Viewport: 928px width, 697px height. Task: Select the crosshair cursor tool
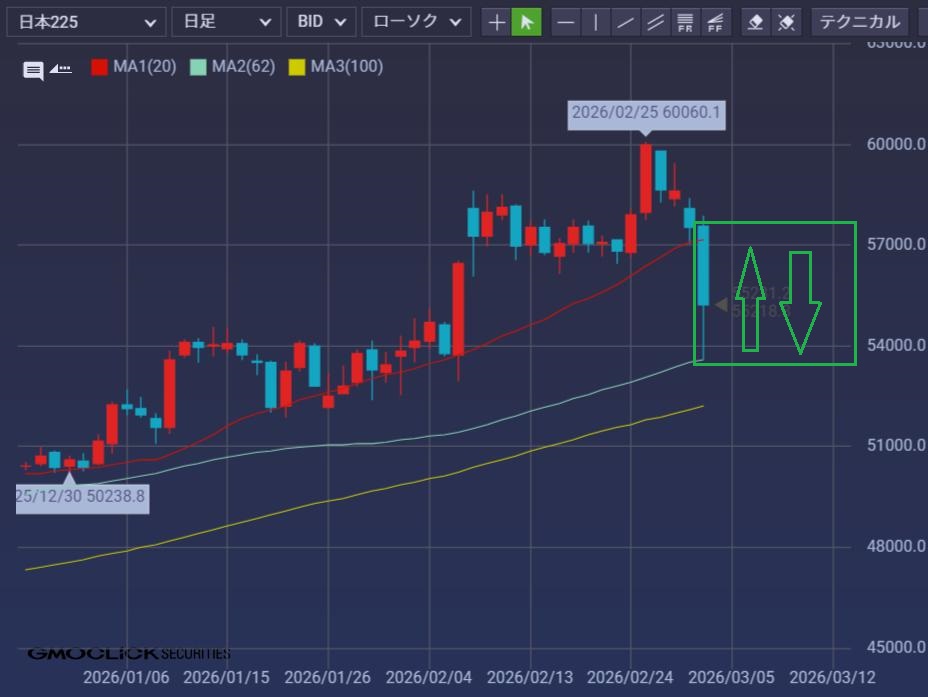click(497, 22)
